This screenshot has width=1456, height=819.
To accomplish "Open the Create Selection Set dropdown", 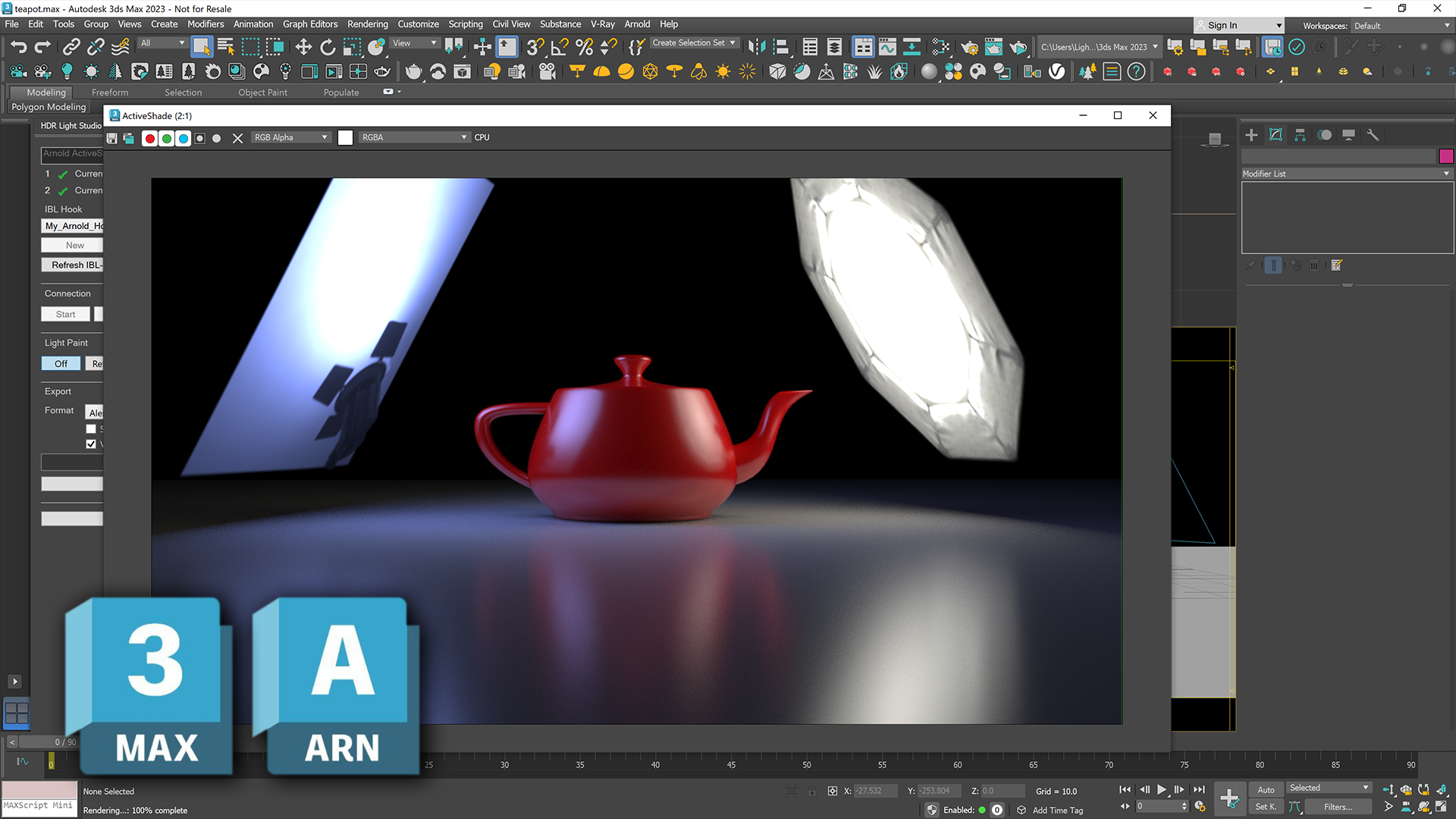I will [694, 43].
